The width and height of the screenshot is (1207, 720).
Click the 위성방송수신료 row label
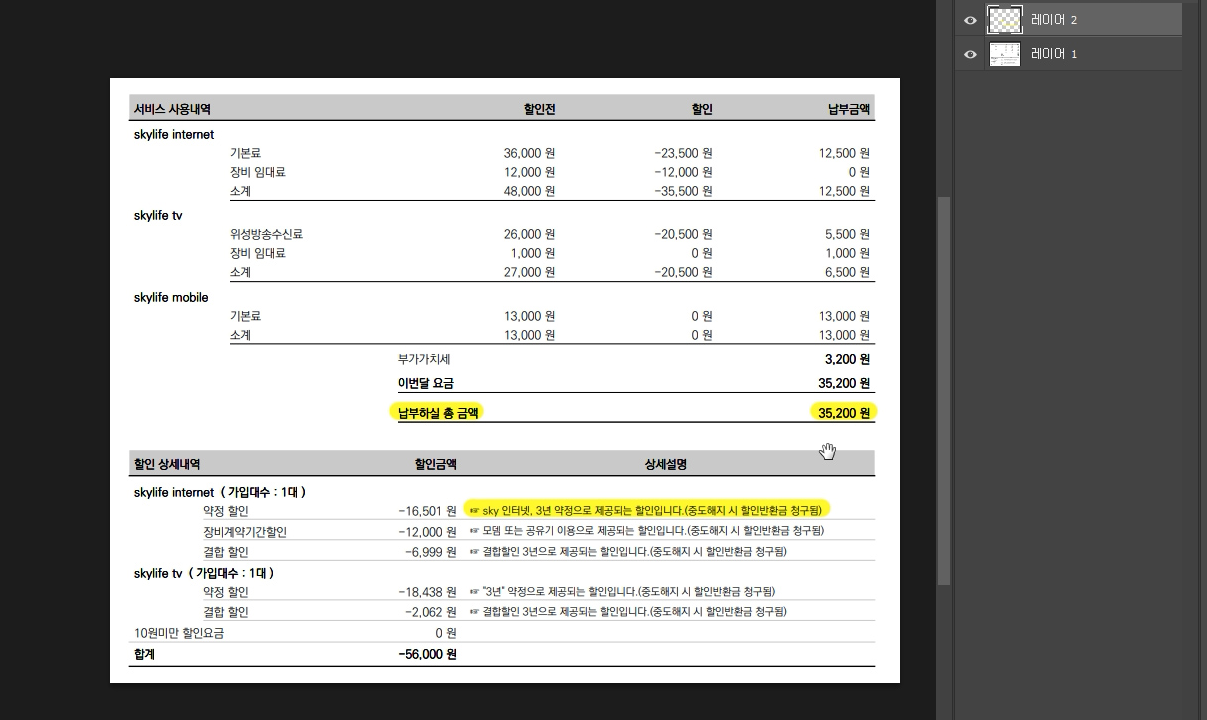(x=266, y=234)
